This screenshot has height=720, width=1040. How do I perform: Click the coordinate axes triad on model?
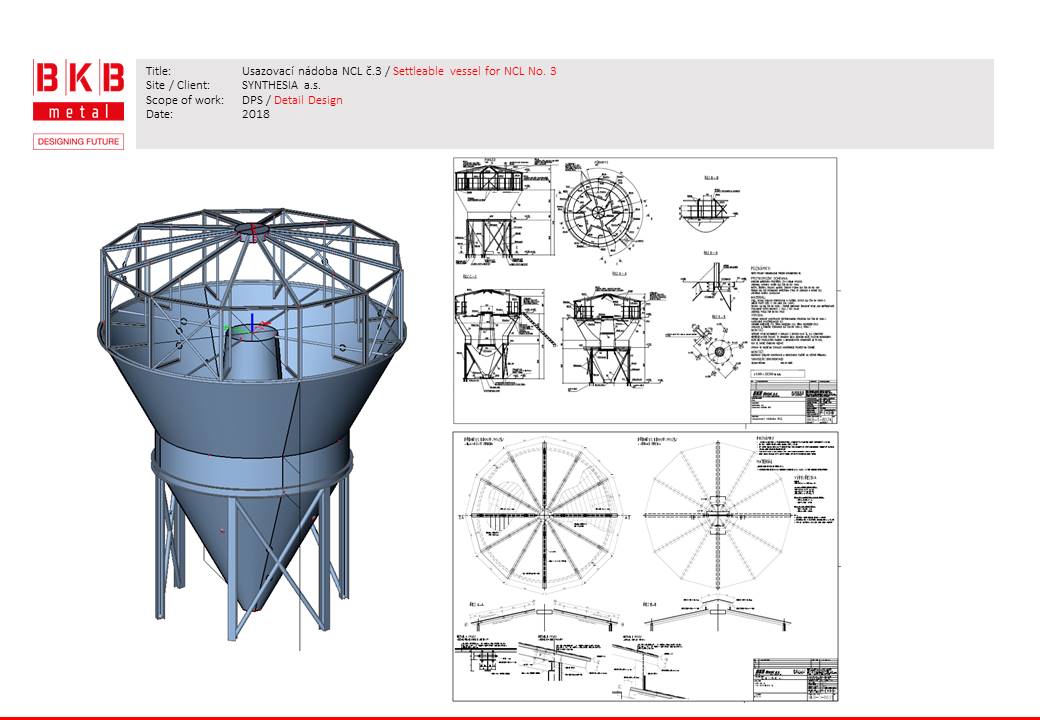coord(245,326)
